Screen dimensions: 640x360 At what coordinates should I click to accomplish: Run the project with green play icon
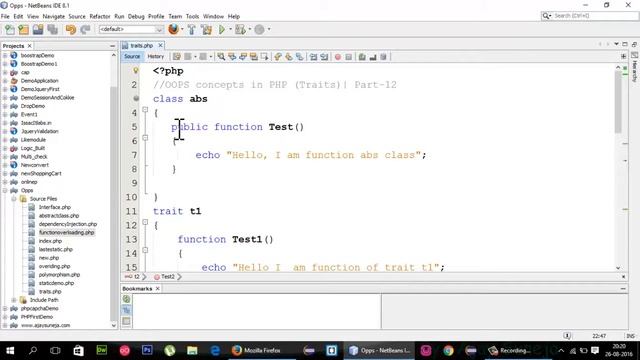click(x=222, y=29)
